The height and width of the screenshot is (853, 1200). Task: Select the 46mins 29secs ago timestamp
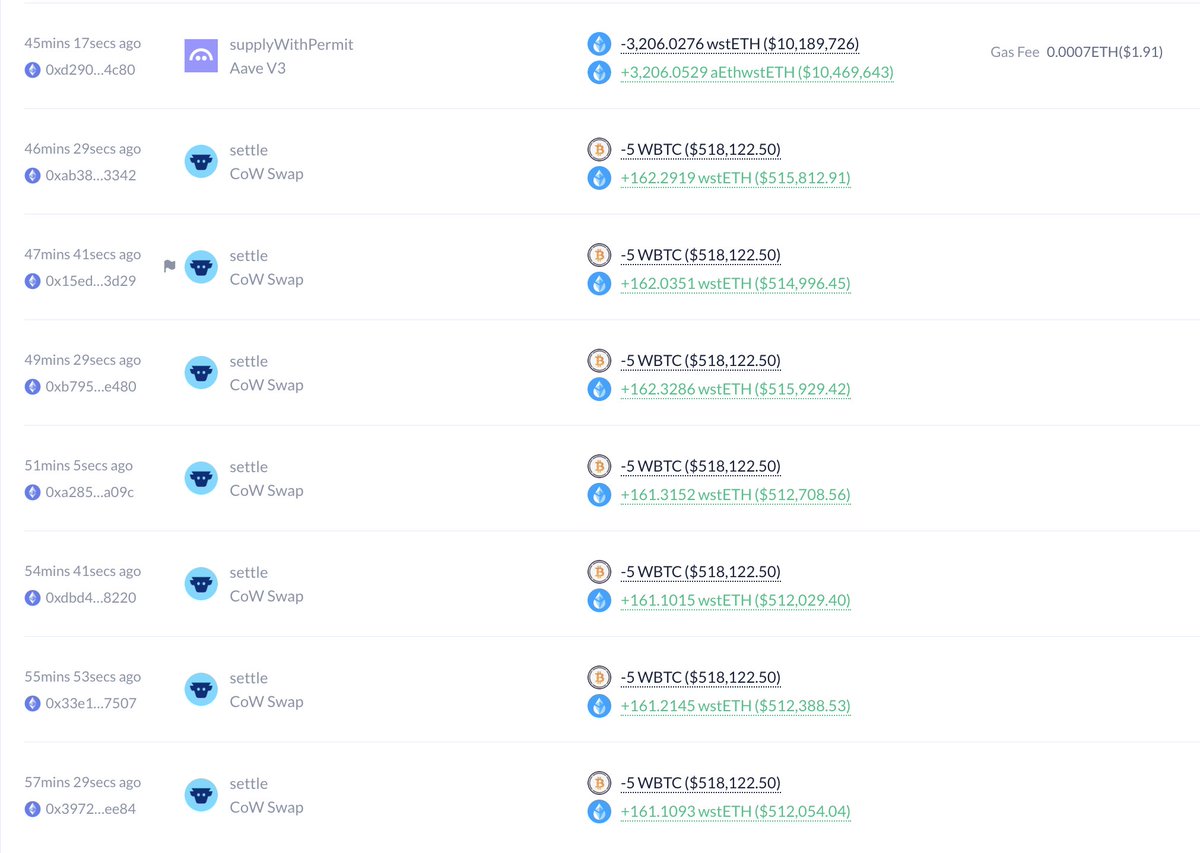pos(83,149)
